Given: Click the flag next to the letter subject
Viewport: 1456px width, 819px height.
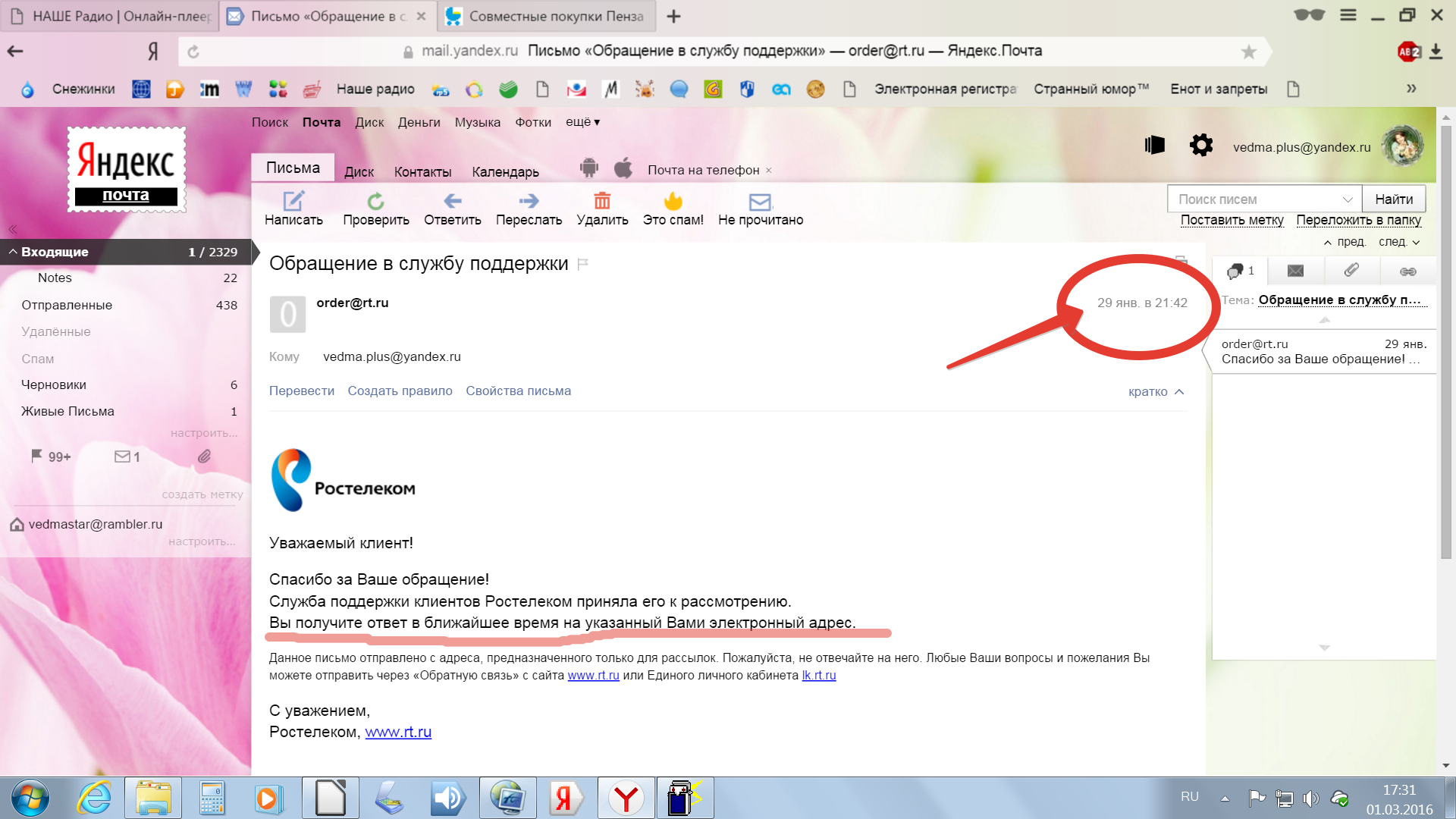Looking at the screenshot, I should [582, 264].
